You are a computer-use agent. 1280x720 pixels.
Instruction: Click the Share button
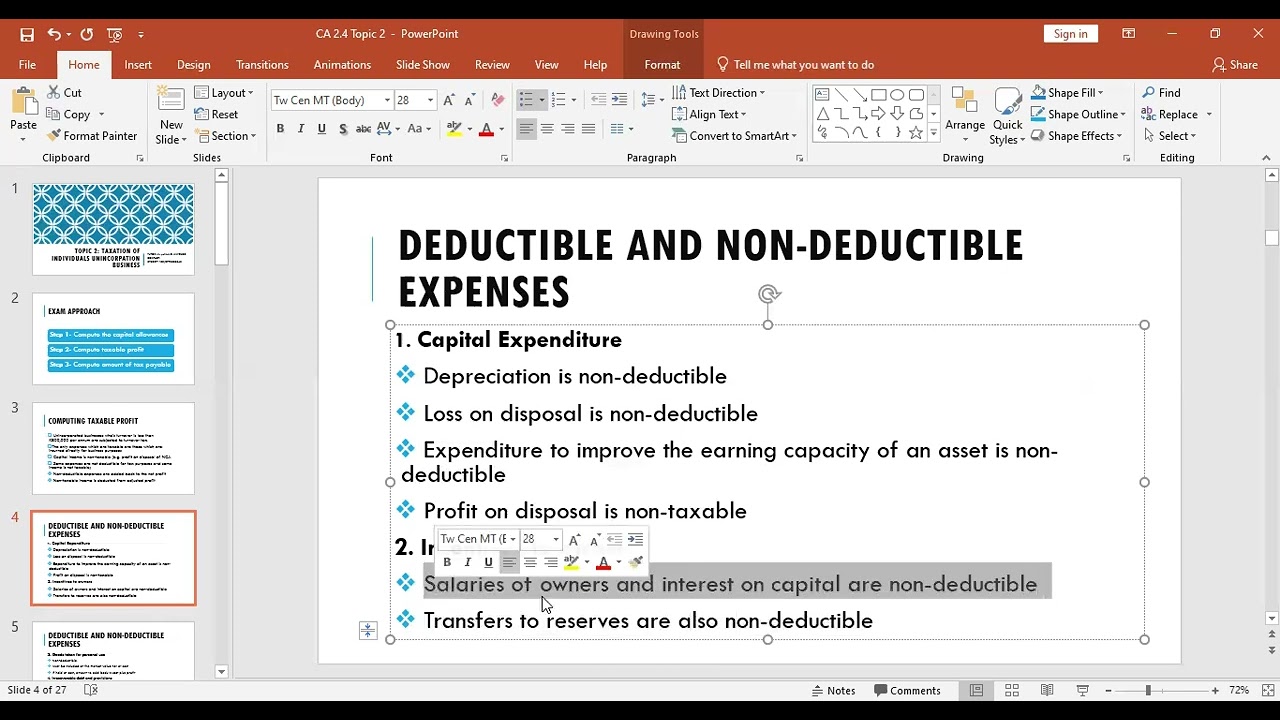click(1235, 65)
